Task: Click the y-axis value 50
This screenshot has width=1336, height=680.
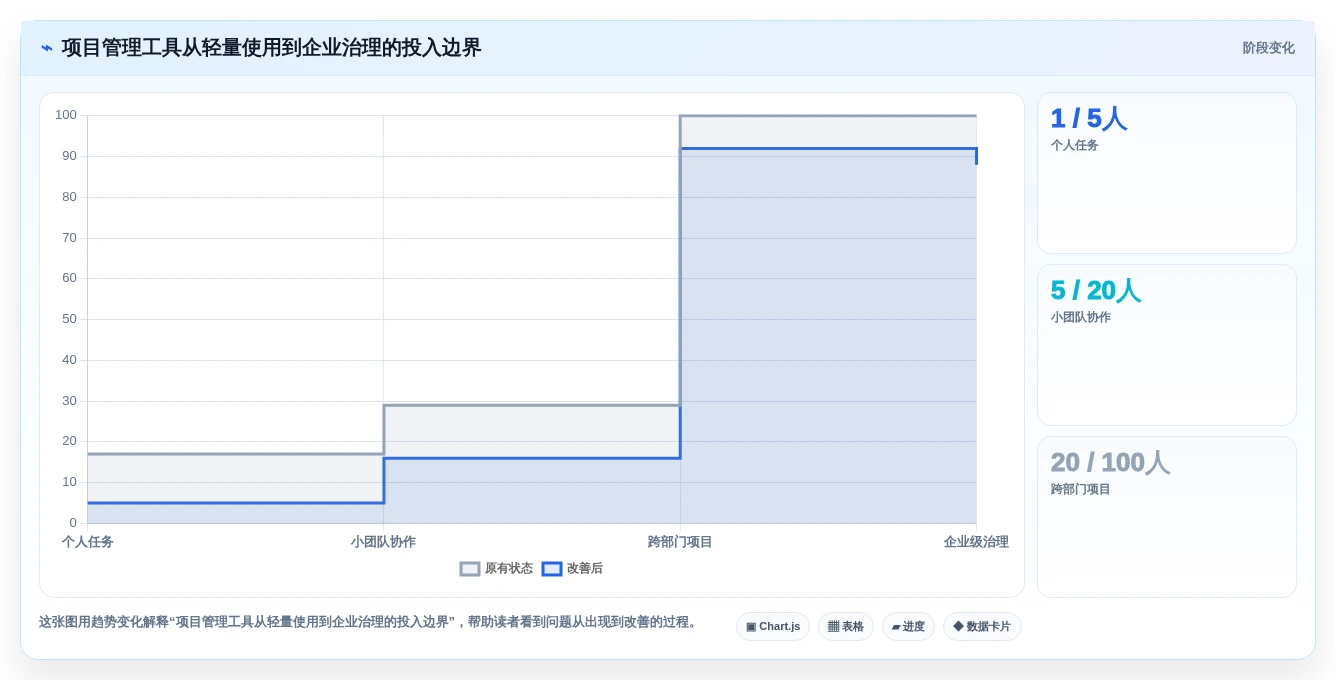Action: pyautogui.click(x=69, y=319)
